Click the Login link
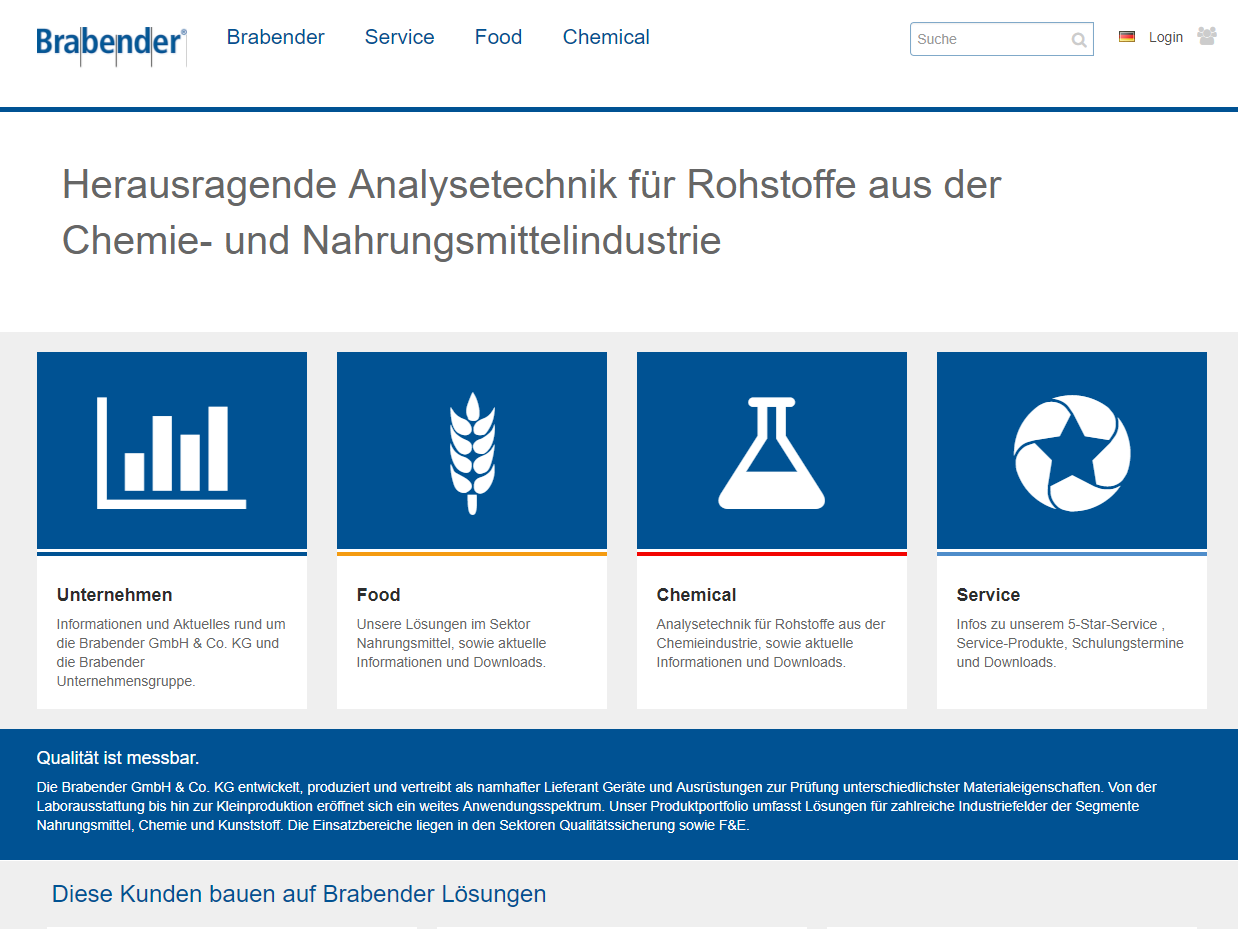Viewport: 1238px width, 929px height. pos(1165,37)
